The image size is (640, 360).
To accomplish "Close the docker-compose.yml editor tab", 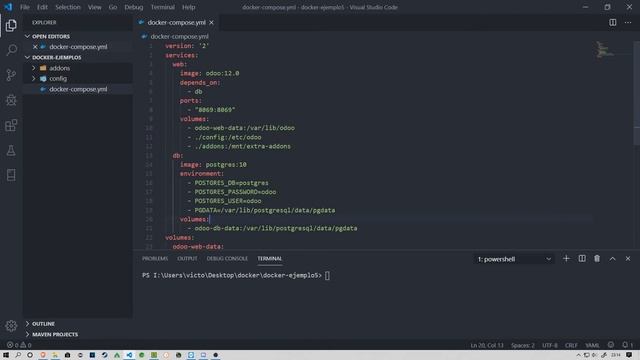I will click(211, 22).
